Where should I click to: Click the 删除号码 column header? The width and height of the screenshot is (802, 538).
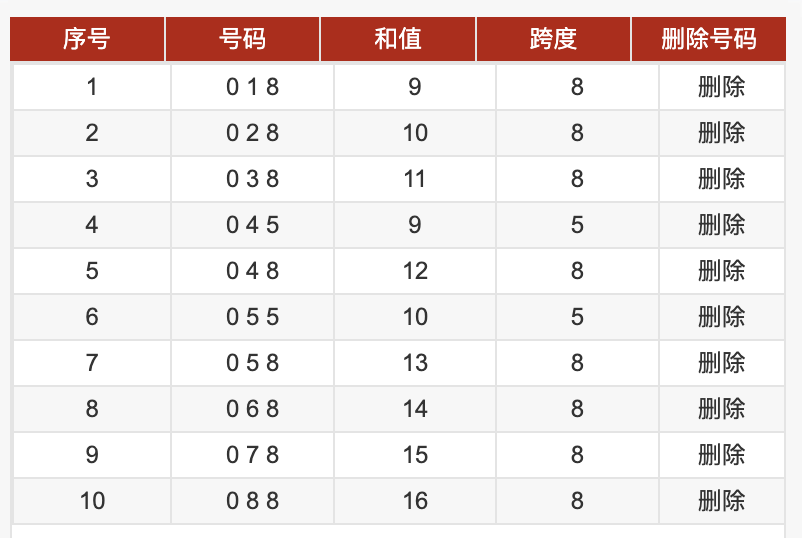tap(708, 39)
